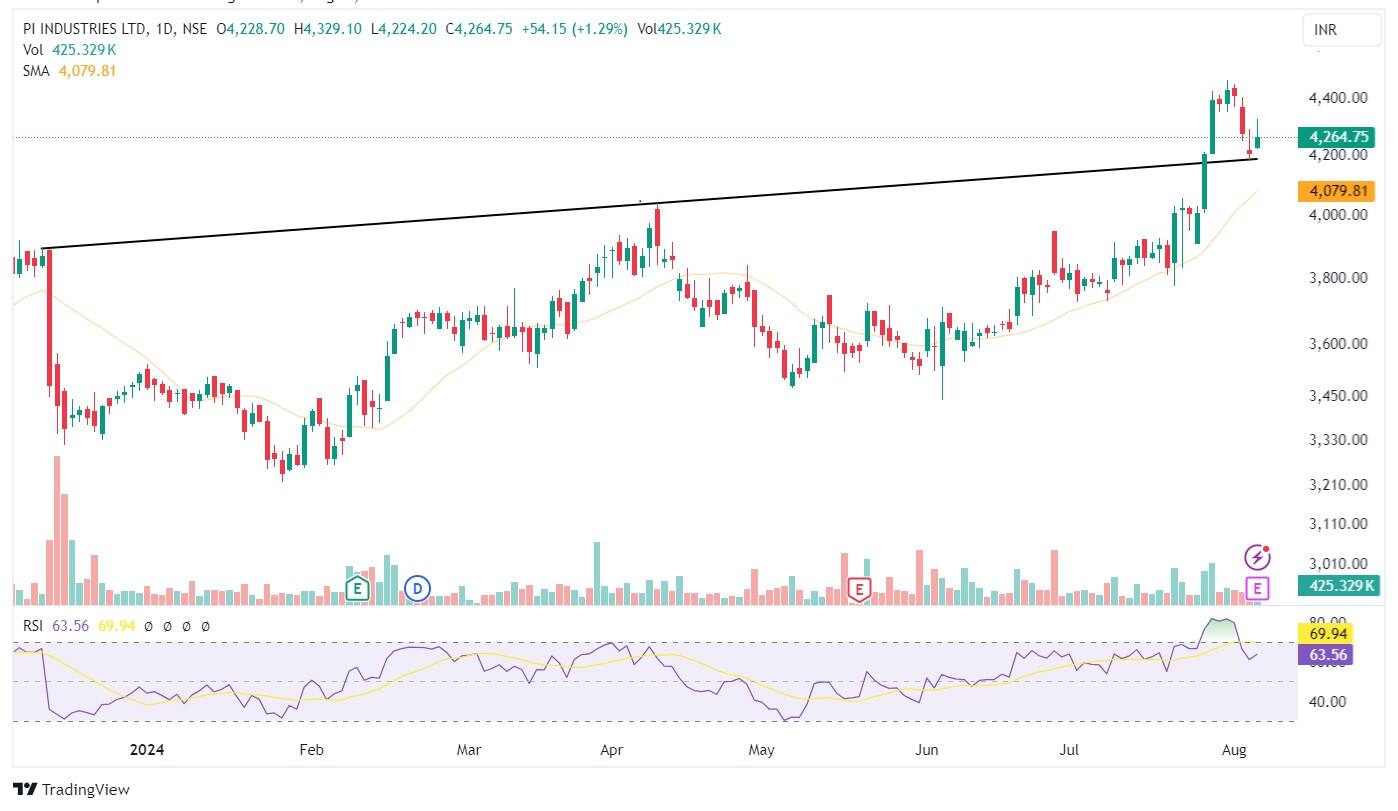The height and width of the screenshot is (811, 1398).
Task: Click the 3,600.00 price axis label
Action: click(1337, 344)
